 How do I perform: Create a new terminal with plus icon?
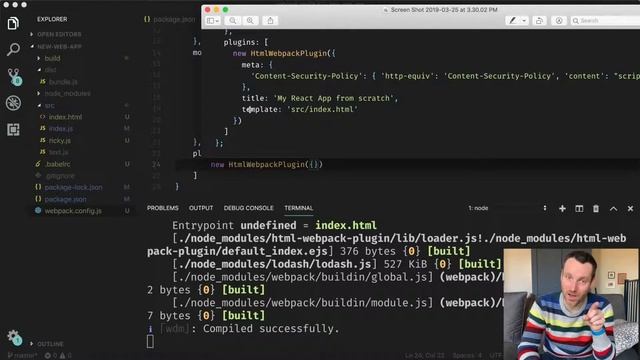(x=562, y=209)
